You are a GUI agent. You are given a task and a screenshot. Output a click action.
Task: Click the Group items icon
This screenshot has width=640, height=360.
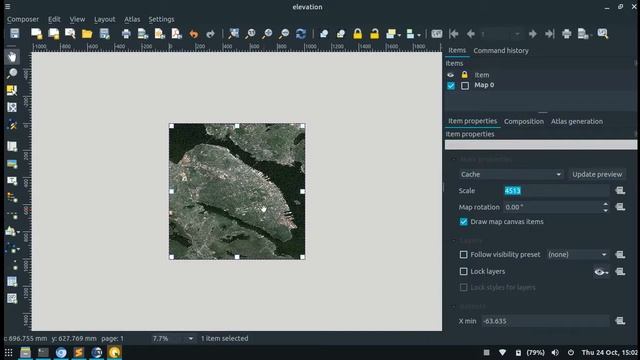[x=324, y=33]
